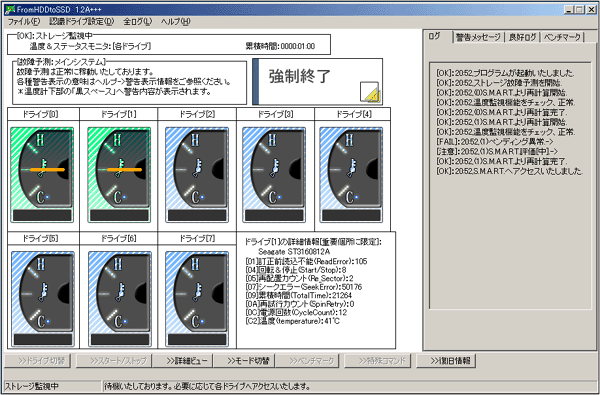Switch to the 警告メッセージ tab

(478, 37)
